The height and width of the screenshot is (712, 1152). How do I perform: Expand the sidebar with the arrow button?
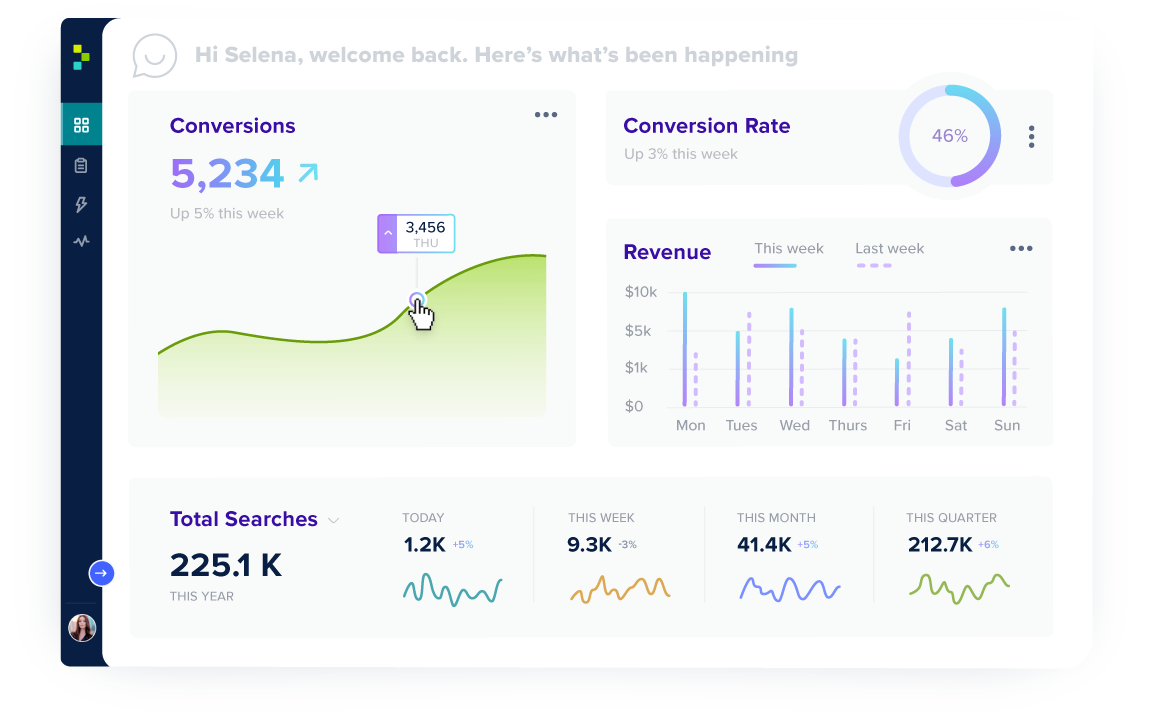101,573
